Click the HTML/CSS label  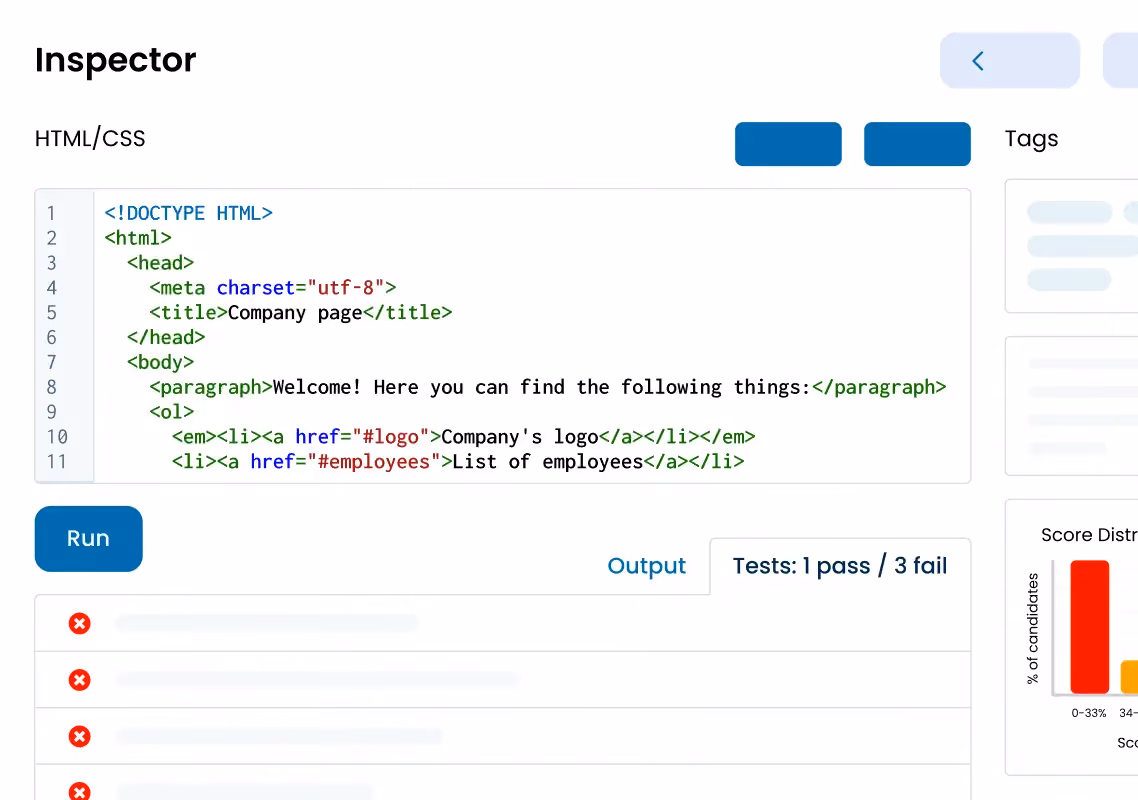click(90, 139)
